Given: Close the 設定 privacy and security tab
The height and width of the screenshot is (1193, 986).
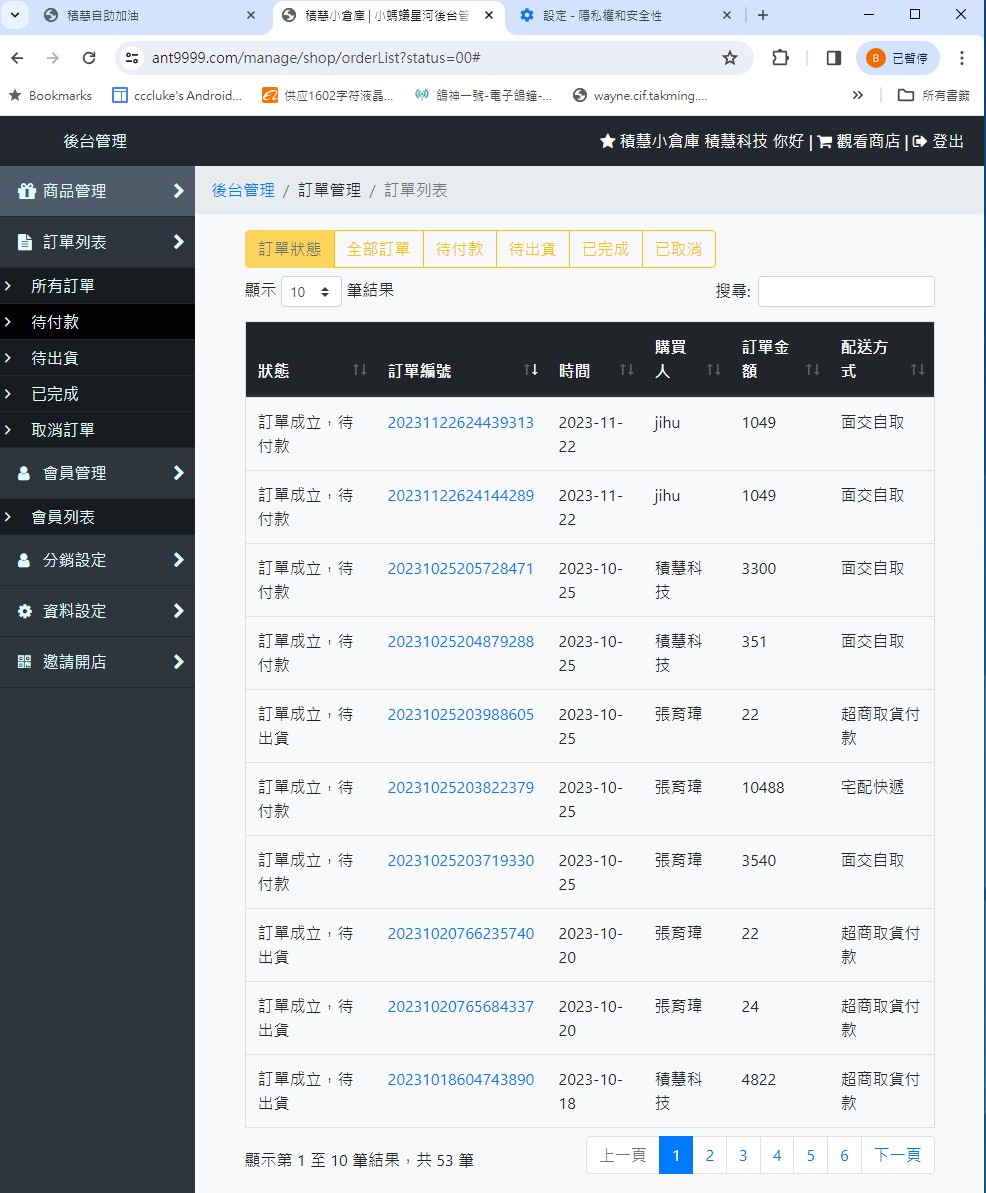Looking at the screenshot, I should tap(727, 15).
